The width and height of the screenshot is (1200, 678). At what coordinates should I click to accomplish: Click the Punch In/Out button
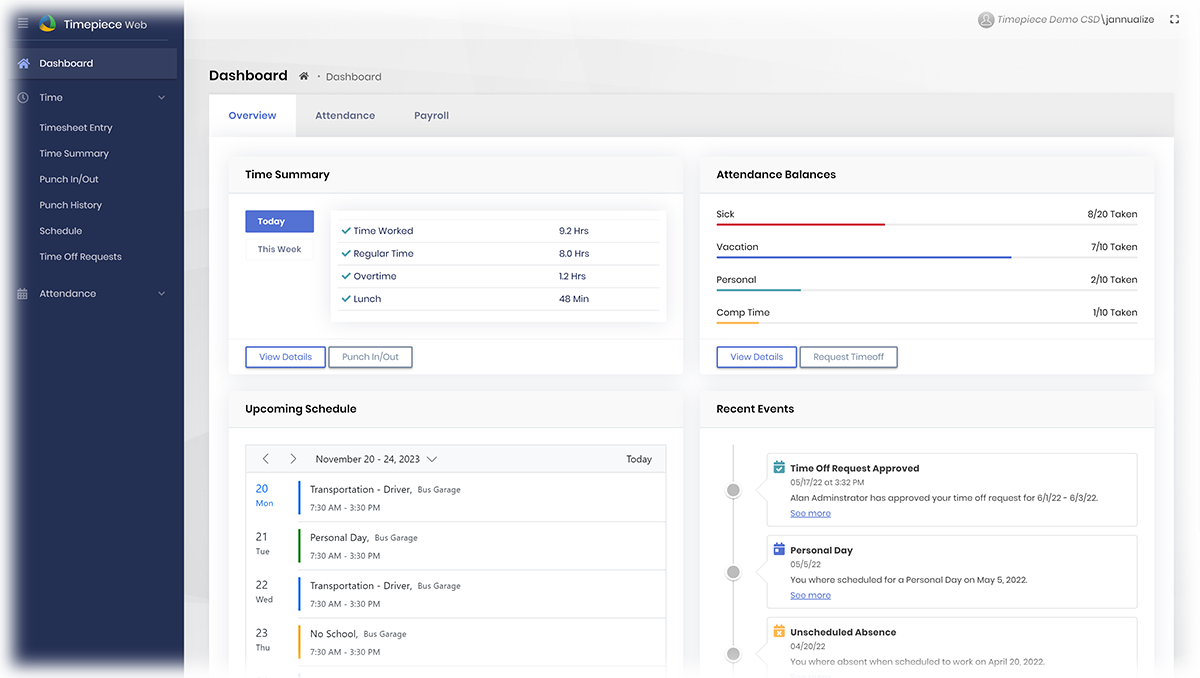(x=370, y=357)
